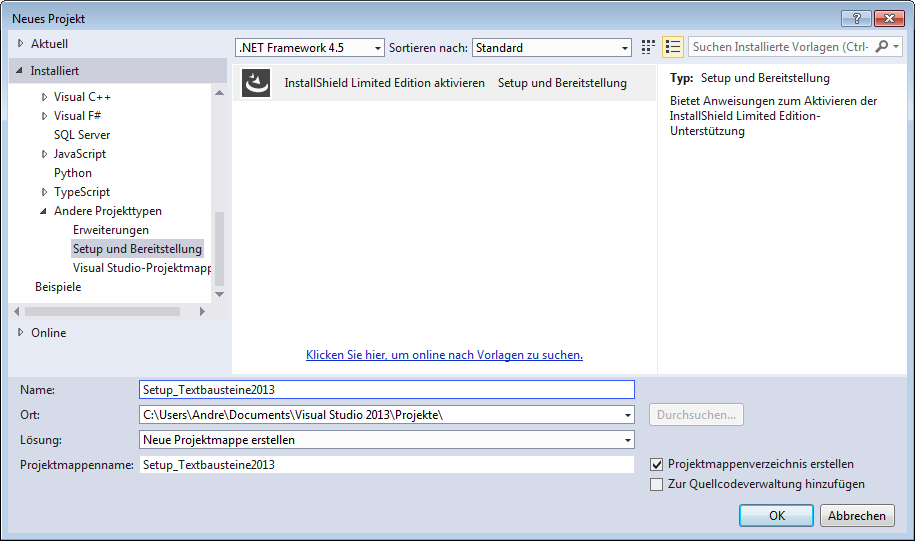Open the Lösung dropdown
Image resolution: width=915 pixels, height=541 pixels.
pos(387,440)
